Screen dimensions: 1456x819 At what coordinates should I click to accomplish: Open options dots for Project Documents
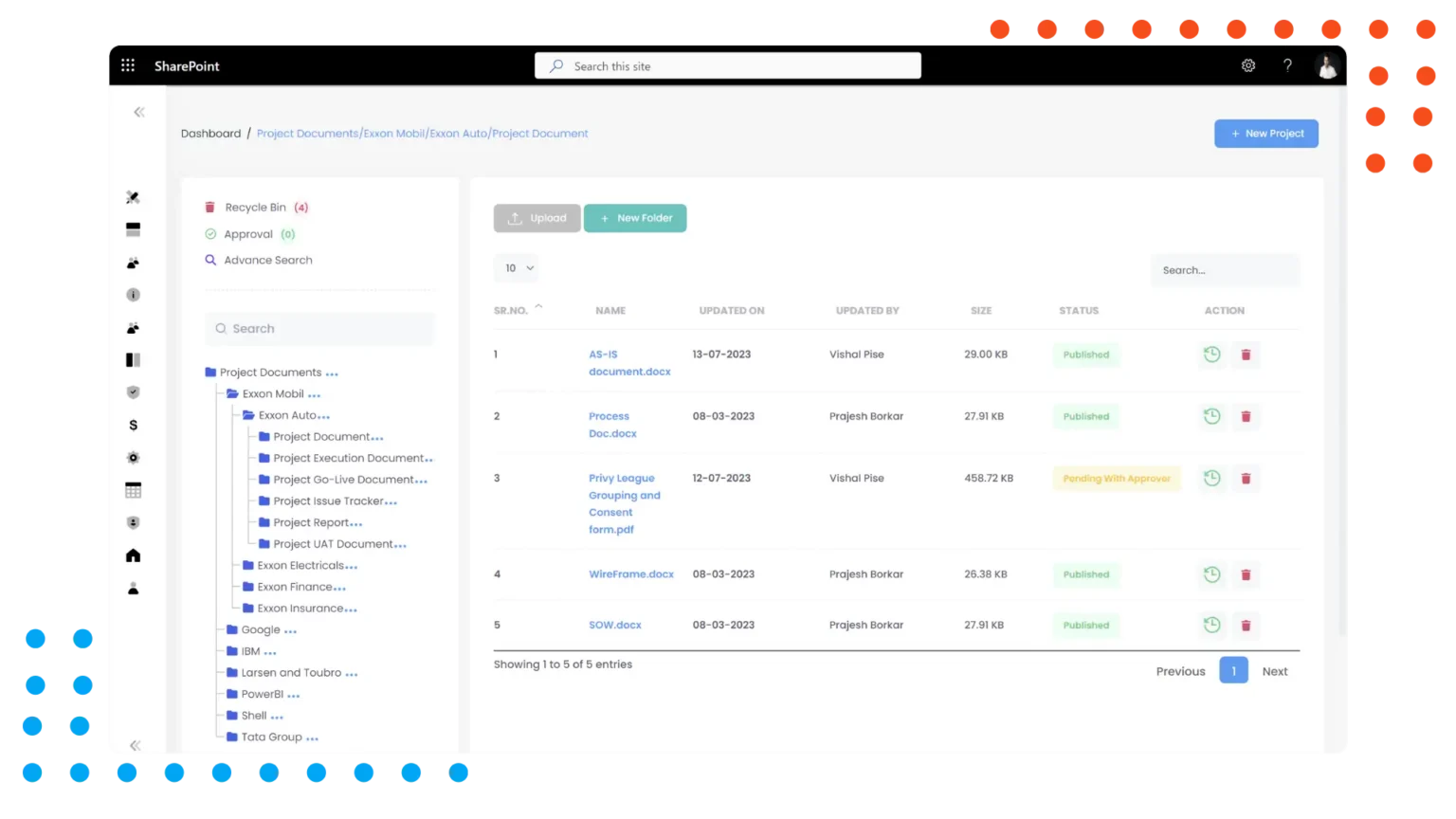(332, 374)
